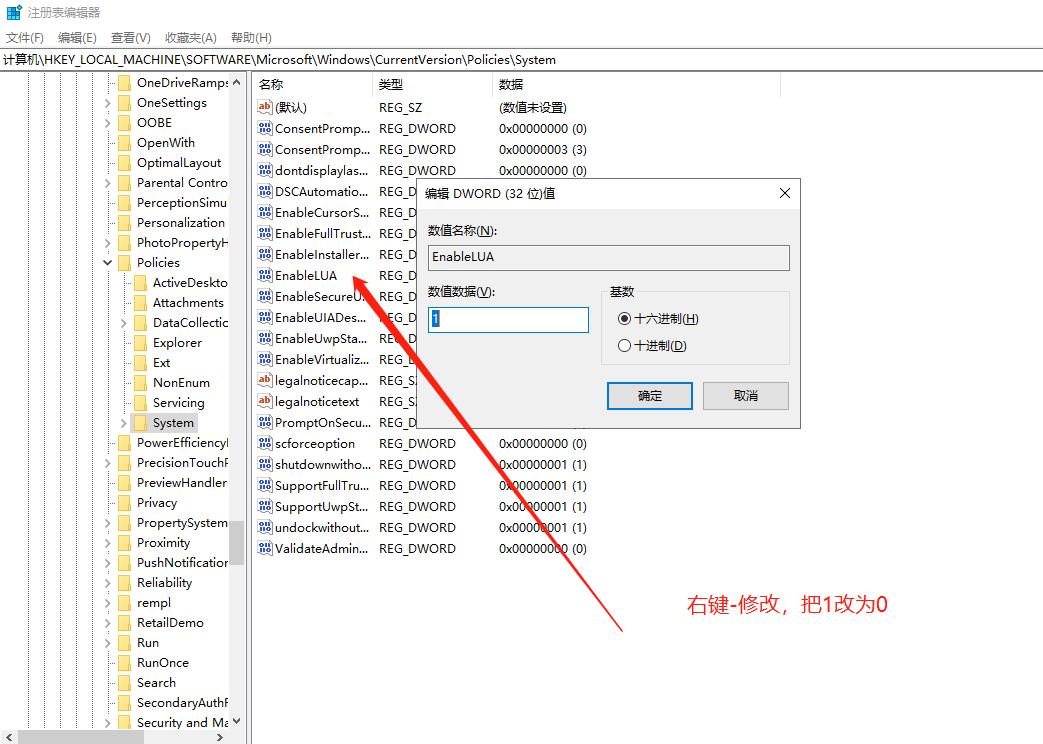1043x744 pixels.
Task: Select the 十进制 decimal radio button
Action: coord(625,346)
